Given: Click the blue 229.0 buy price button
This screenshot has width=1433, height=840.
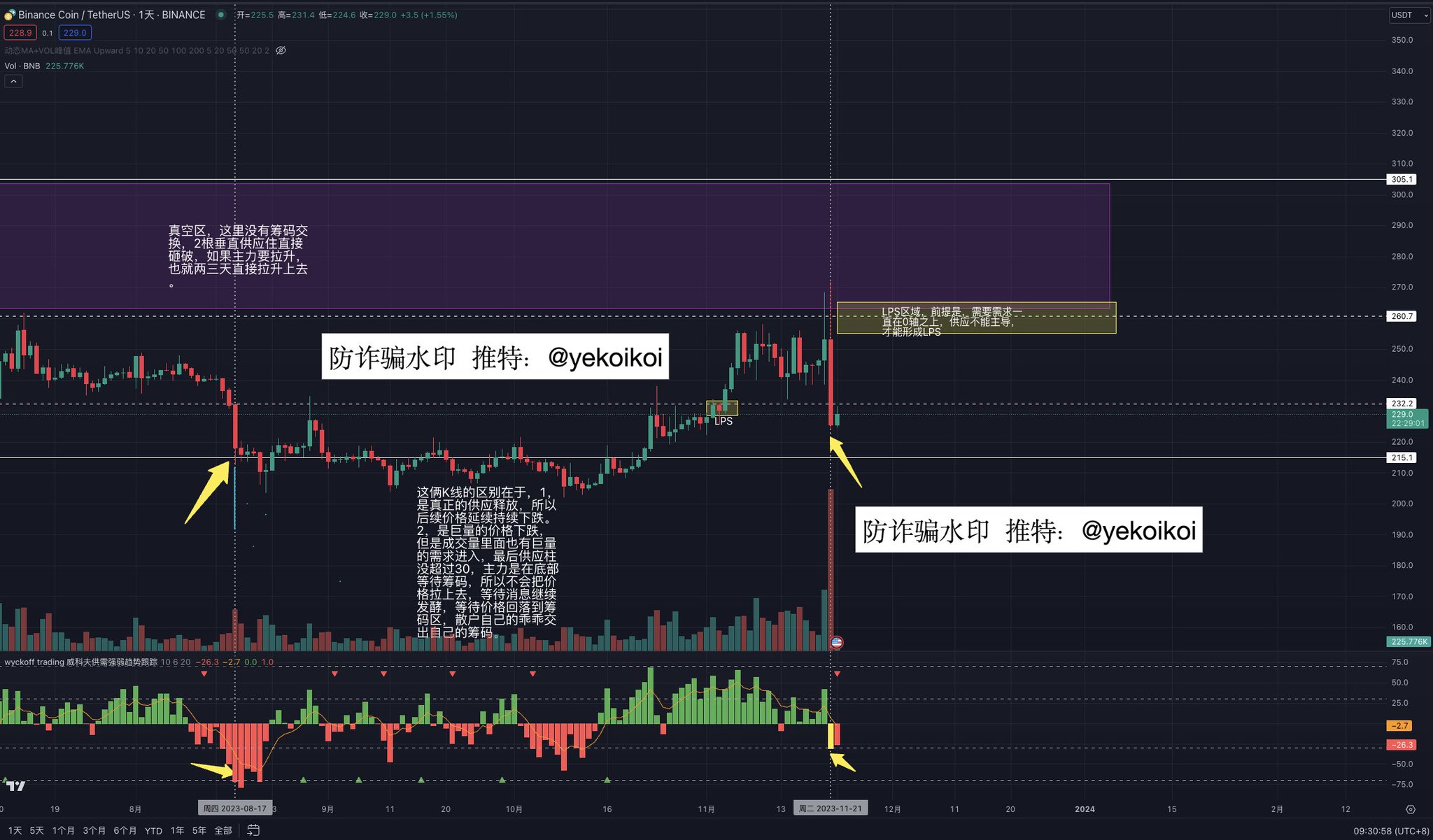Looking at the screenshot, I should pos(74,33).
